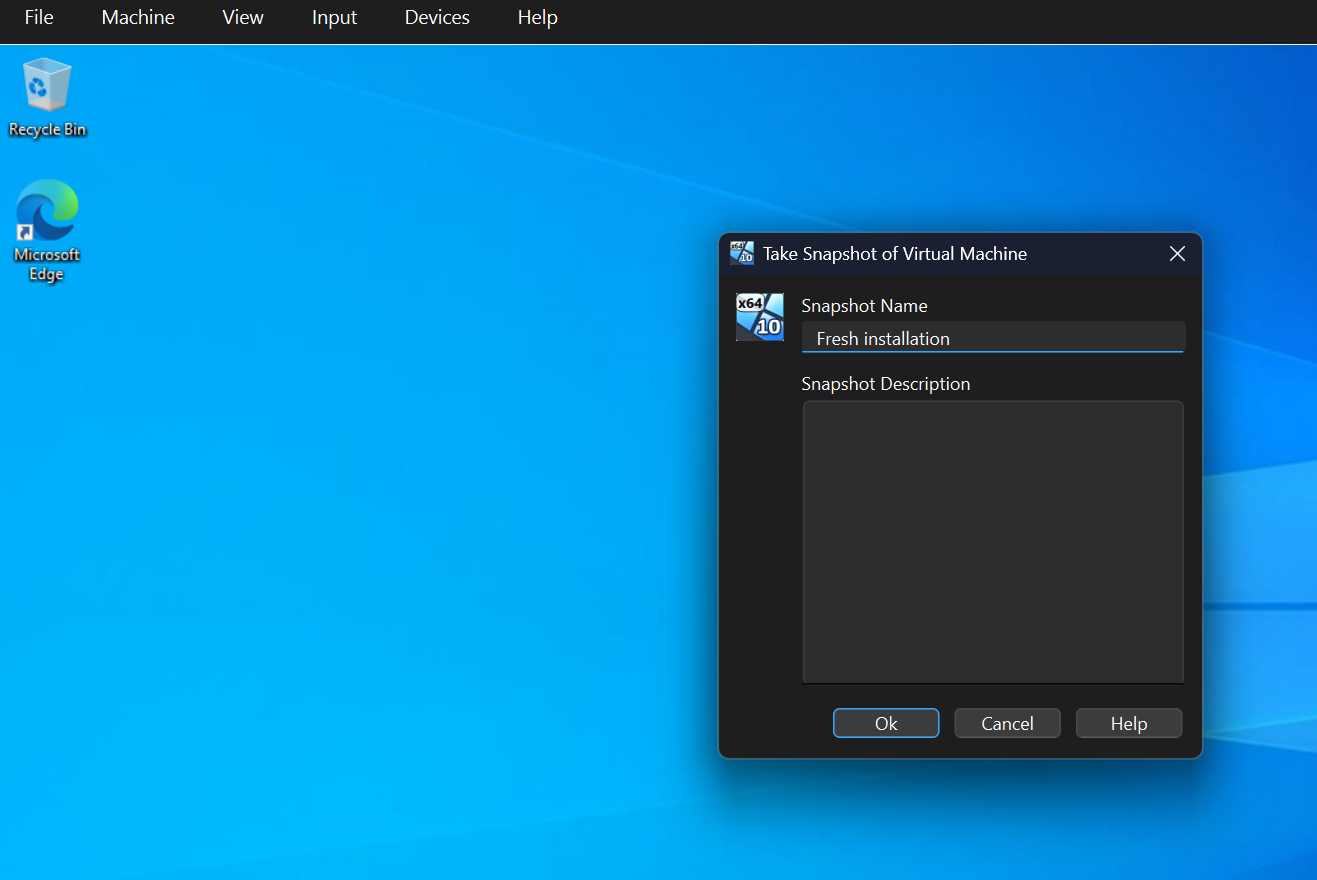Click the large x64 Windows 10 icon

point(759,317)
